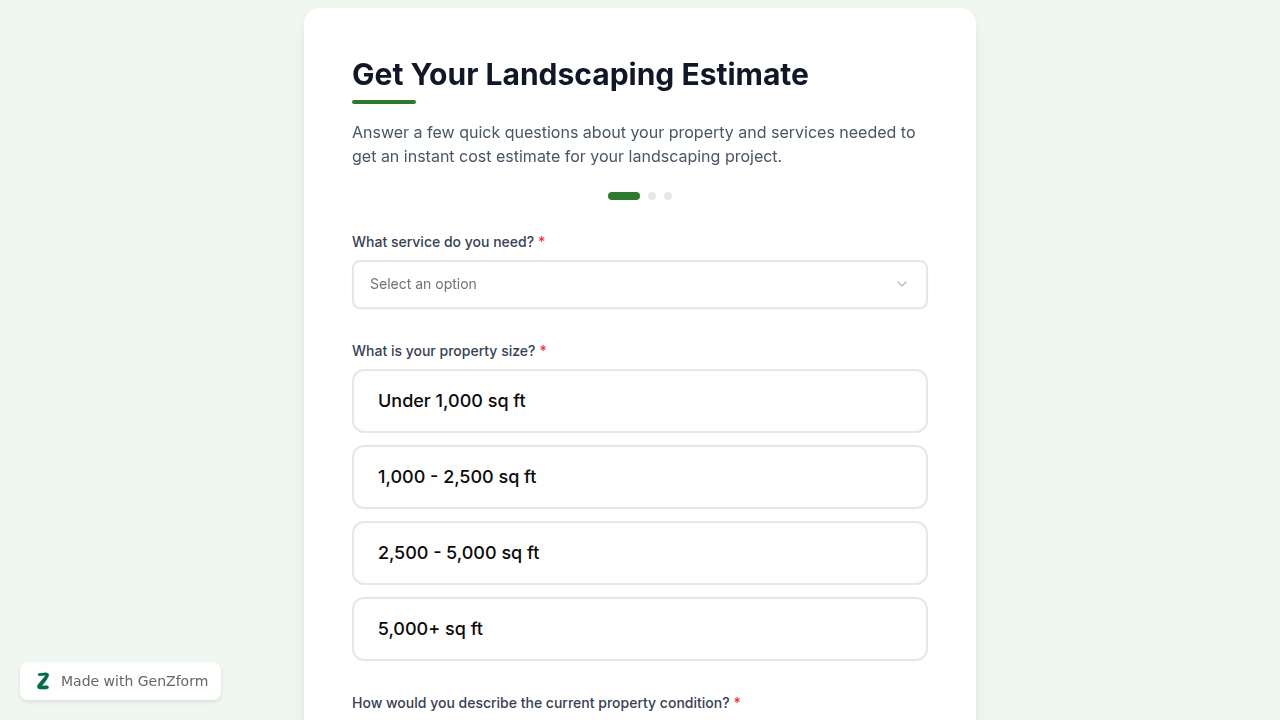
Task: Pick the "5,000+ sq ft" option card
Action: click(x=640, y=629)
